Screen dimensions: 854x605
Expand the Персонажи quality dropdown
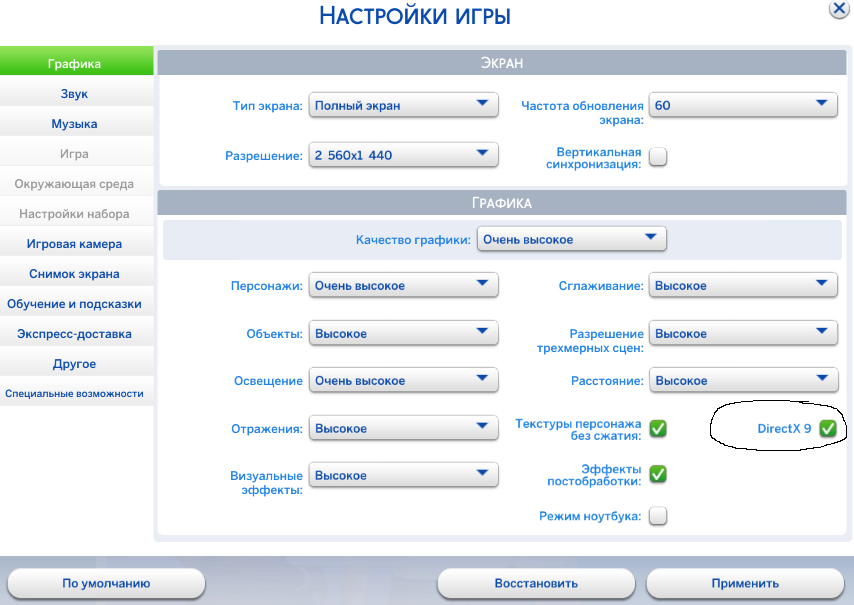[x=404, y=285]
